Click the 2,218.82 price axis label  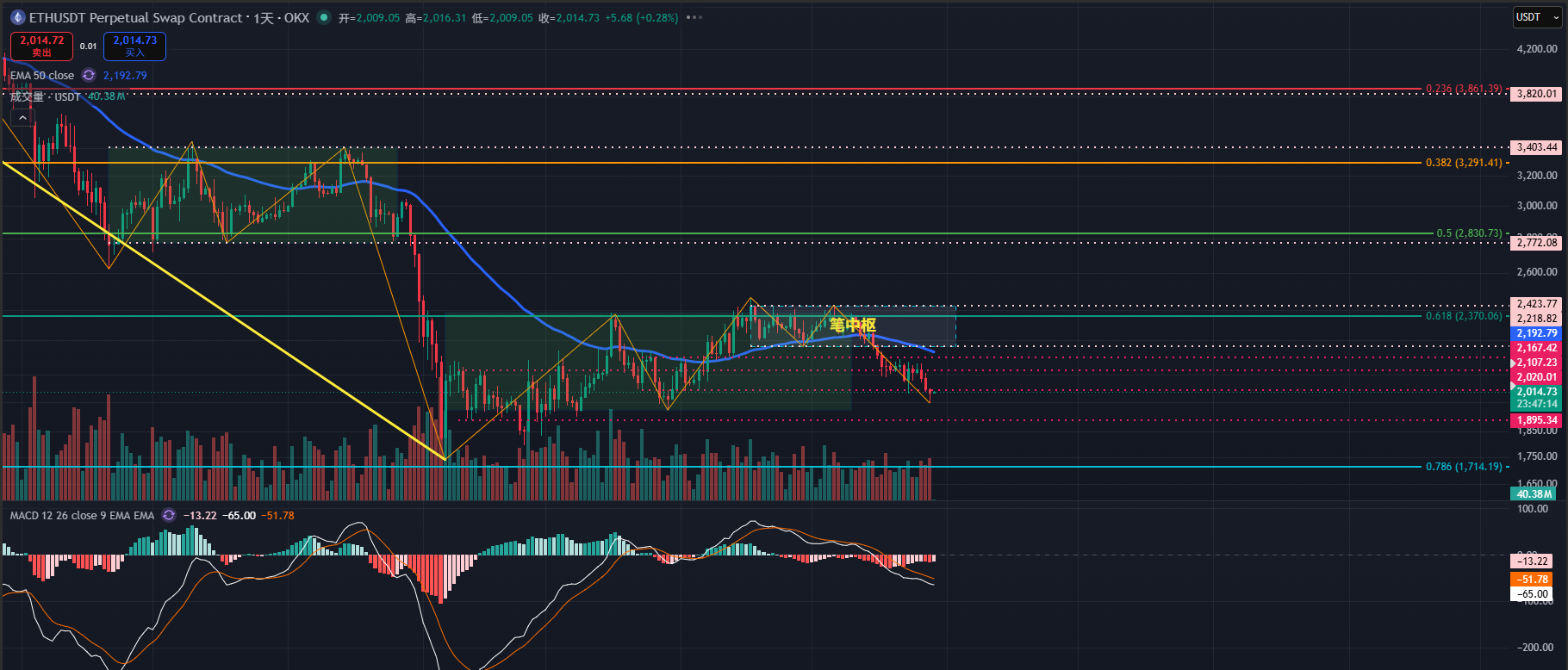1537,319
